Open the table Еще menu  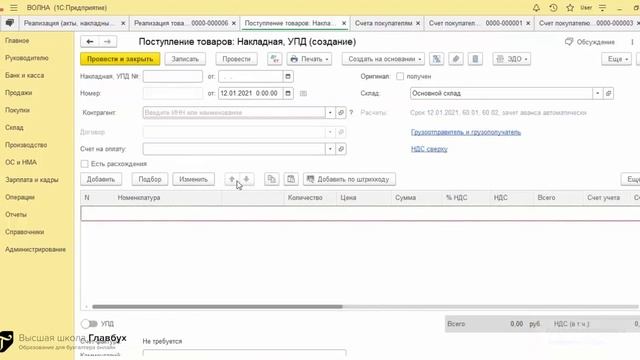pos(631,179)
